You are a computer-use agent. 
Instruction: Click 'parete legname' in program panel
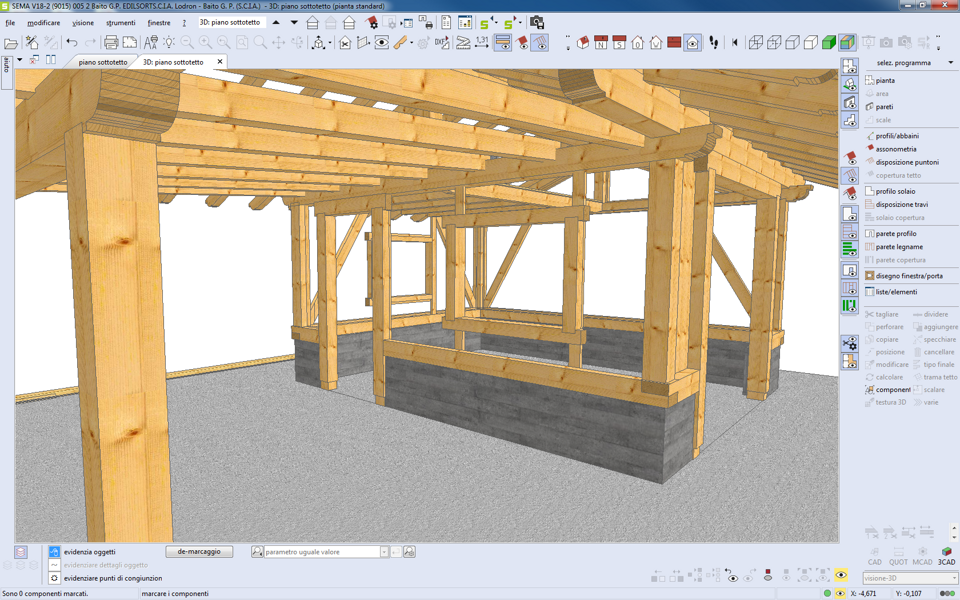tap(899, 247)
